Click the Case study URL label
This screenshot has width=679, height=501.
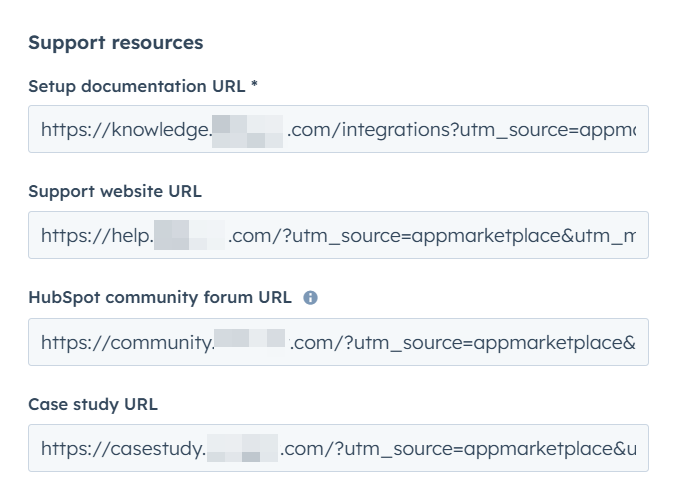[x=93, y=404]
